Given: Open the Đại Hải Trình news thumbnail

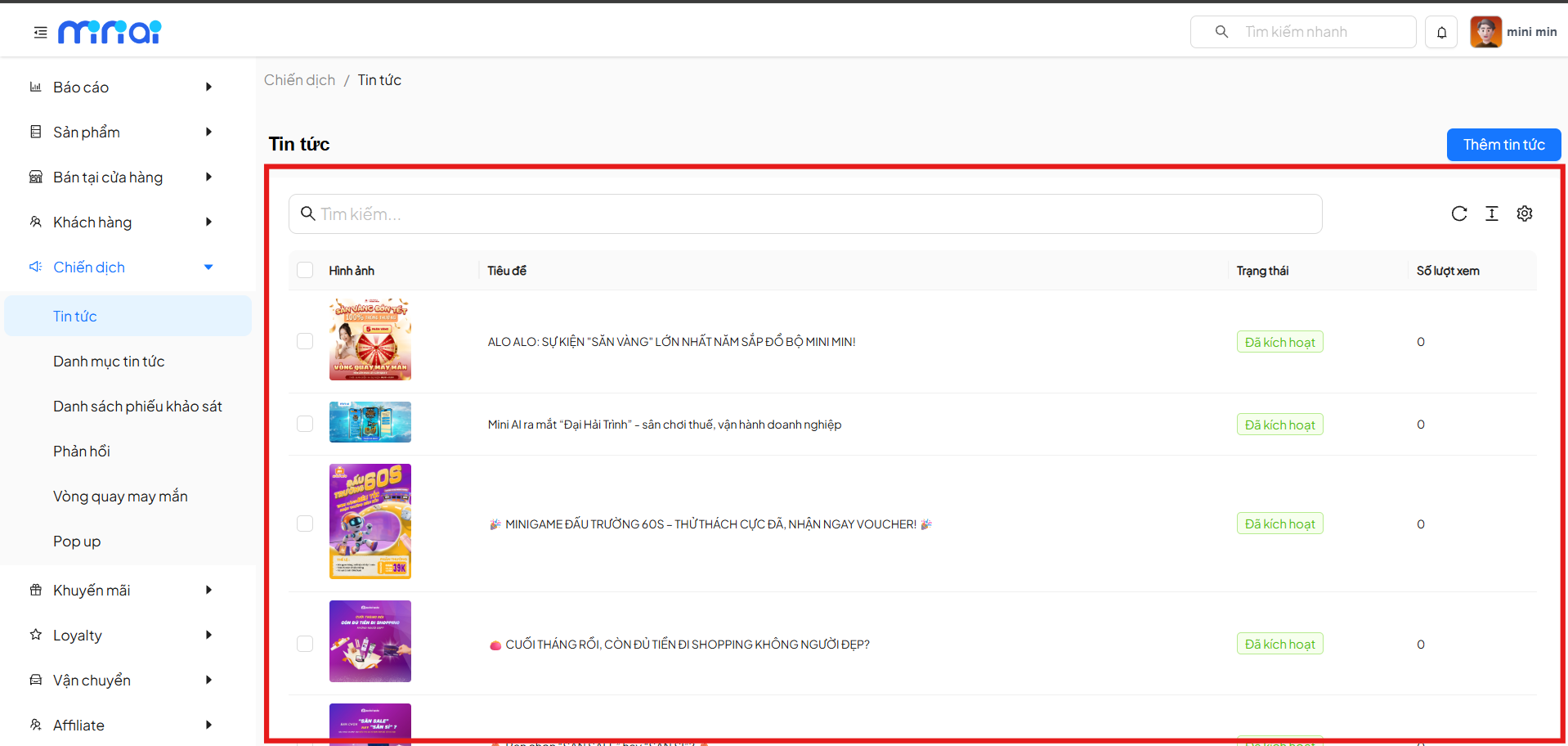Looking at the screenshot, I should (370, 422).
